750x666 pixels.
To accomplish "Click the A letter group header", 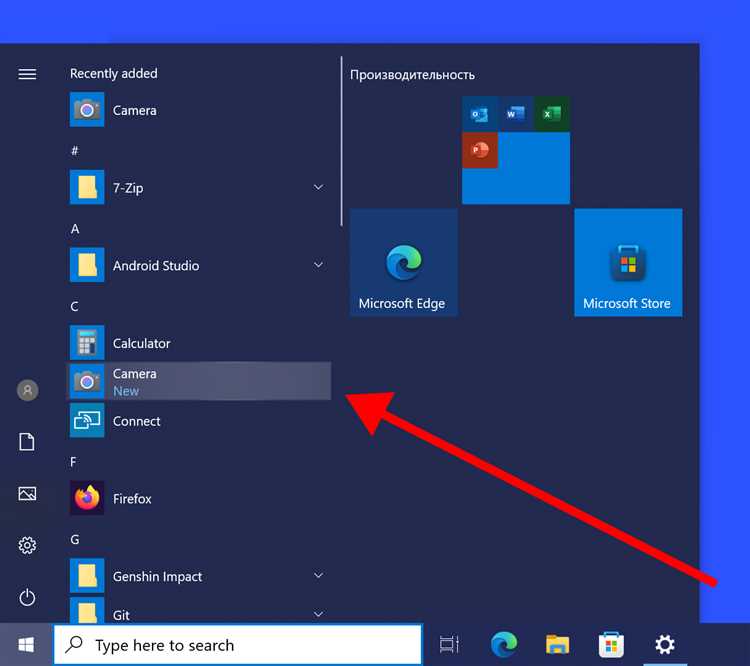I will coord(75,229).
